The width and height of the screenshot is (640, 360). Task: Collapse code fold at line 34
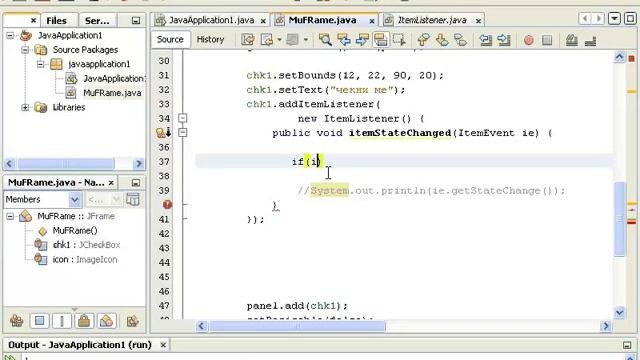pyautogui.click(x=183, y=118)
